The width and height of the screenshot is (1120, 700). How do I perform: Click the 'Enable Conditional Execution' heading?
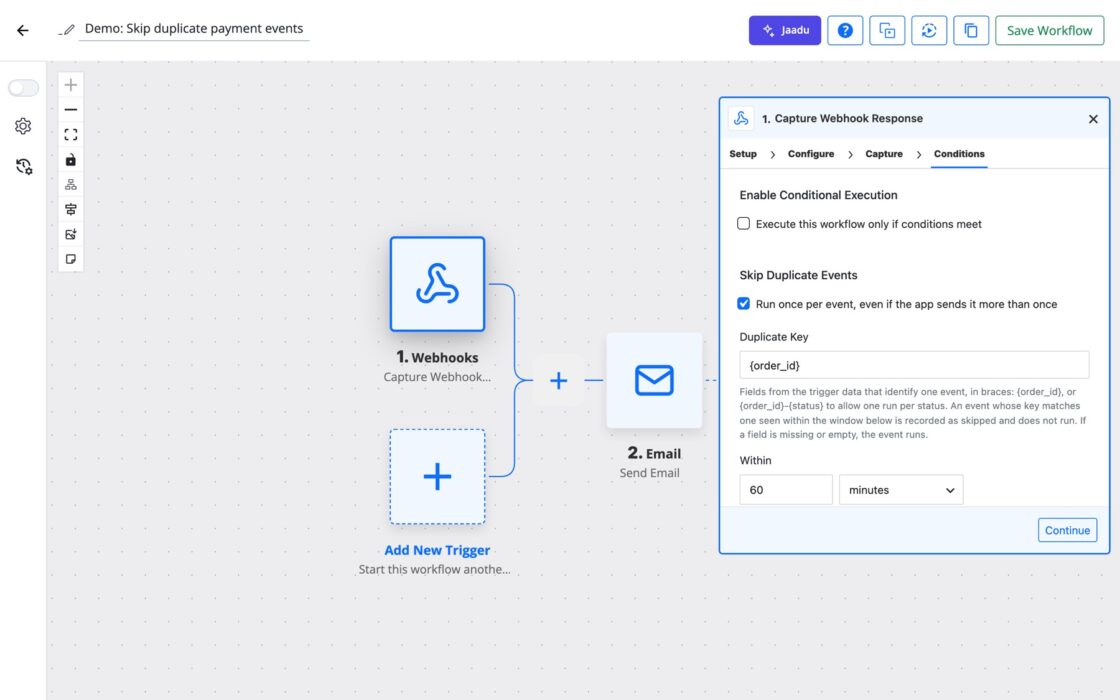point(818,195)
